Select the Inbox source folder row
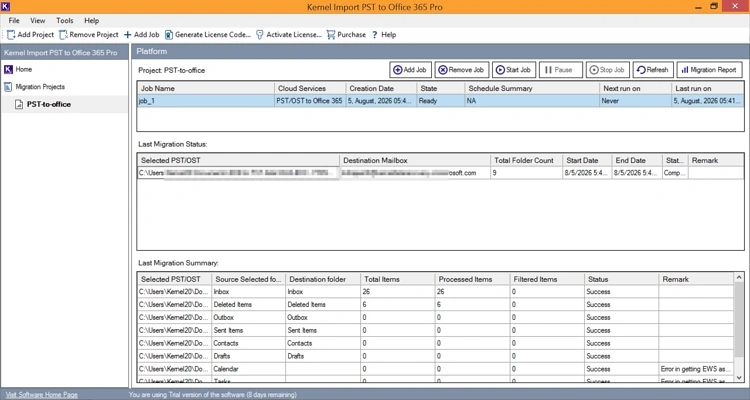Image resolution: width=750 pixels, height=400 pixels. click(x=435, y=291)
